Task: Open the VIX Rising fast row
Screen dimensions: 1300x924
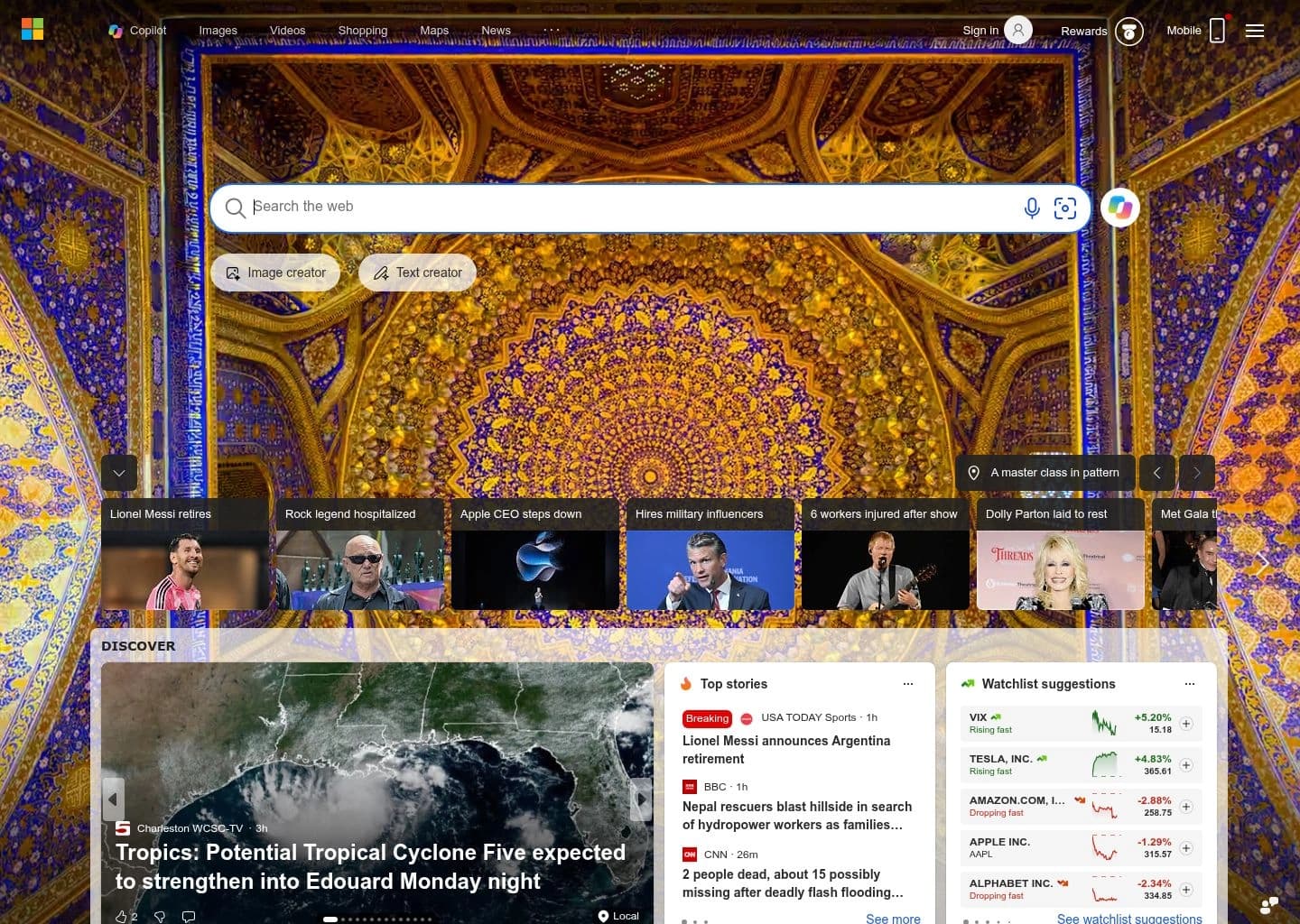Action: pos(1082,724)
